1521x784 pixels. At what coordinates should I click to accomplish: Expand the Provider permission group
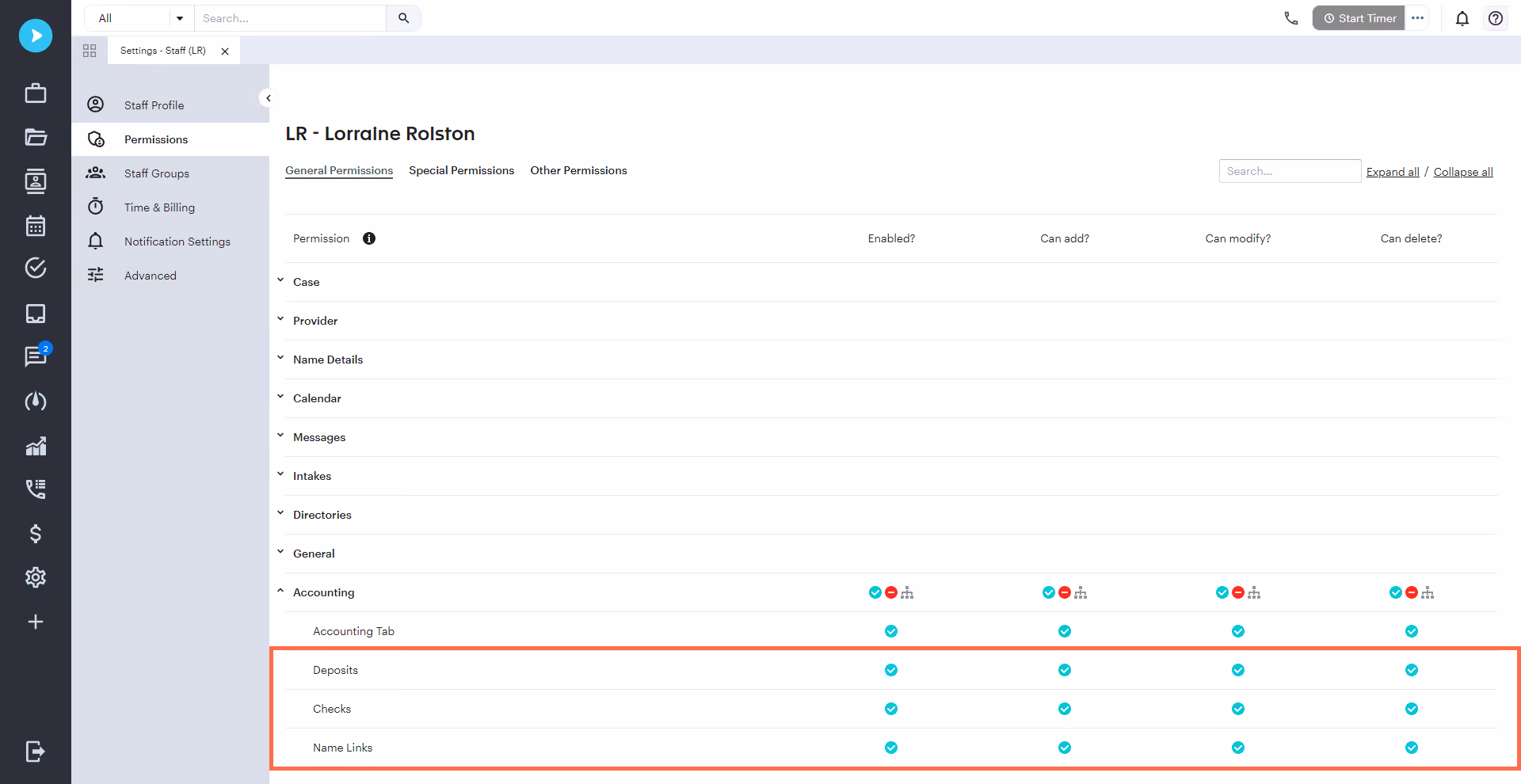pyautogui.click(x=280, y=319)
